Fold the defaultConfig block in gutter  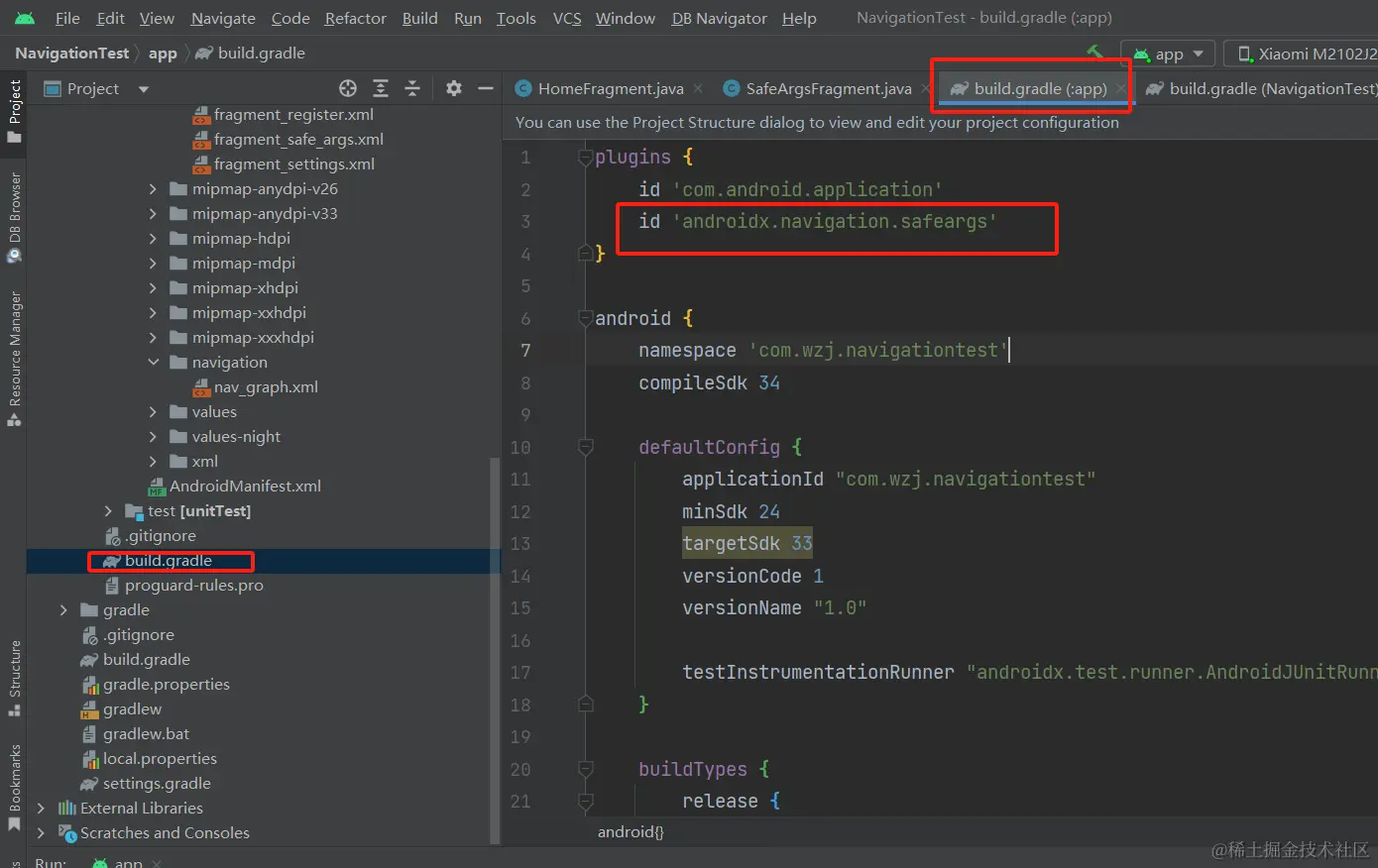(585, 447)
